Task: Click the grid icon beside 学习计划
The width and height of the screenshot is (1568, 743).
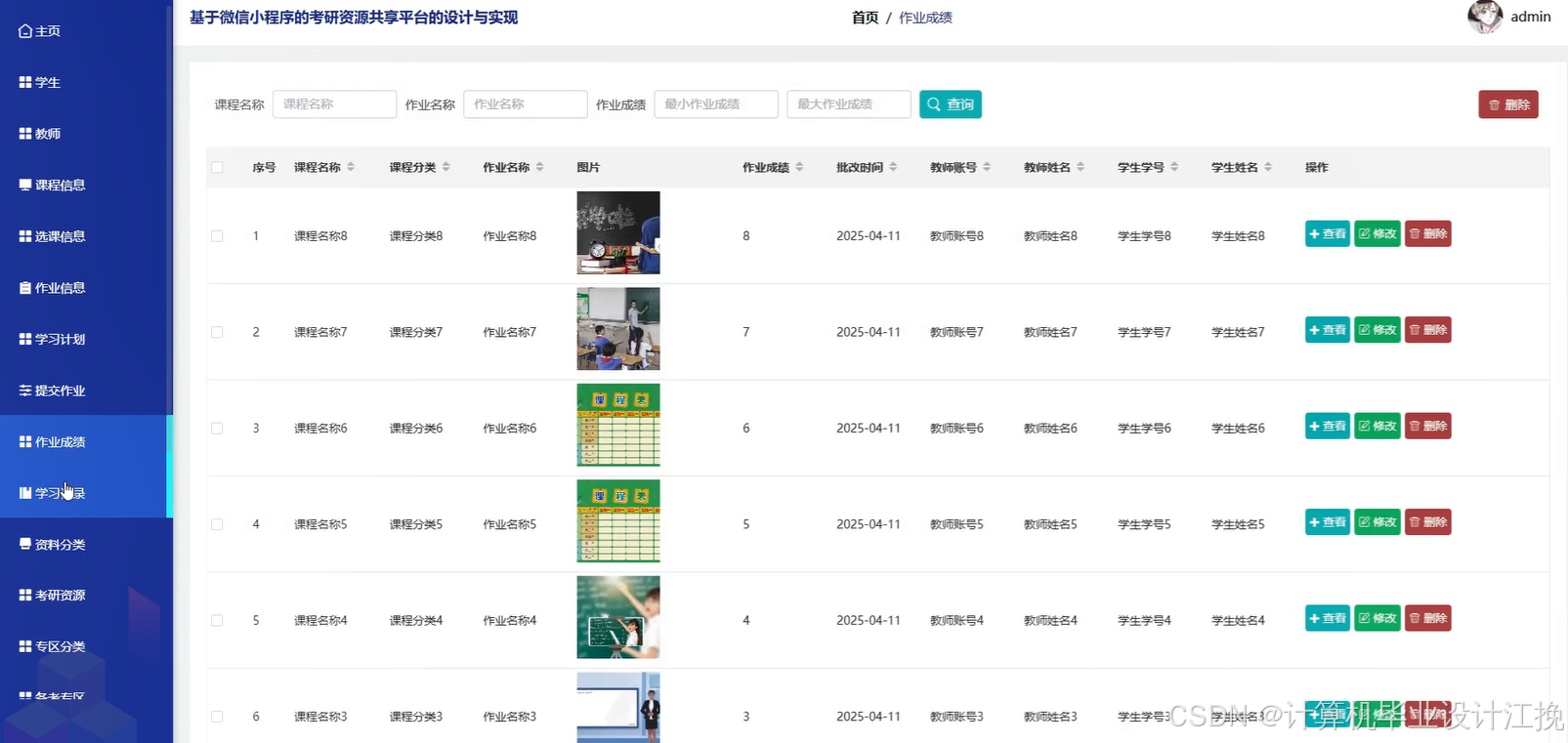Action: point(25,339)
